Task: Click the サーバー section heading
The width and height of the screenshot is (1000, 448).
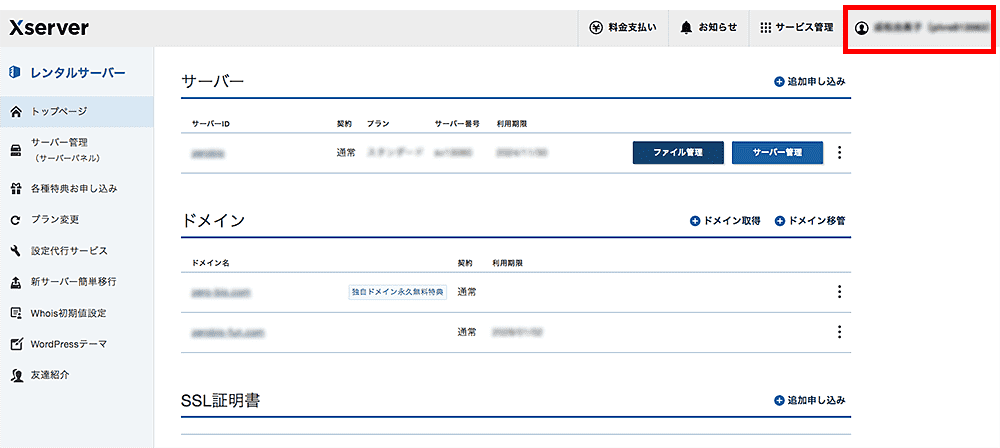Action: coord(213,82)
